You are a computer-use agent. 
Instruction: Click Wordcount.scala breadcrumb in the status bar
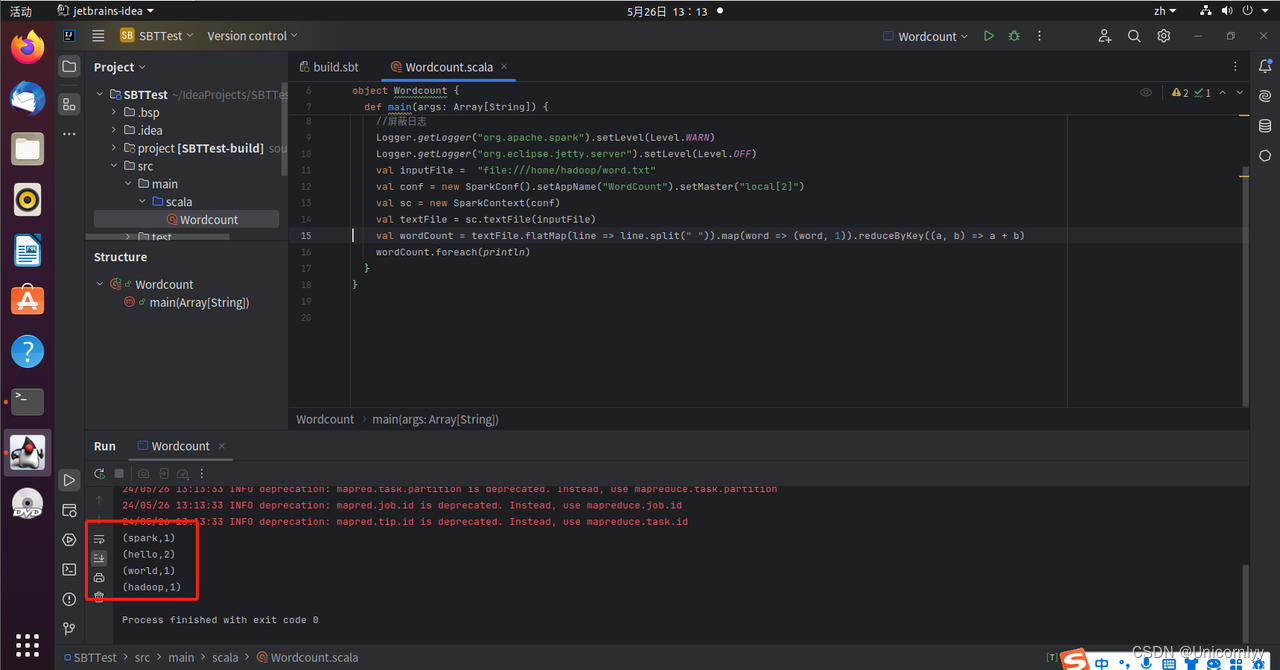coord(314,658)
